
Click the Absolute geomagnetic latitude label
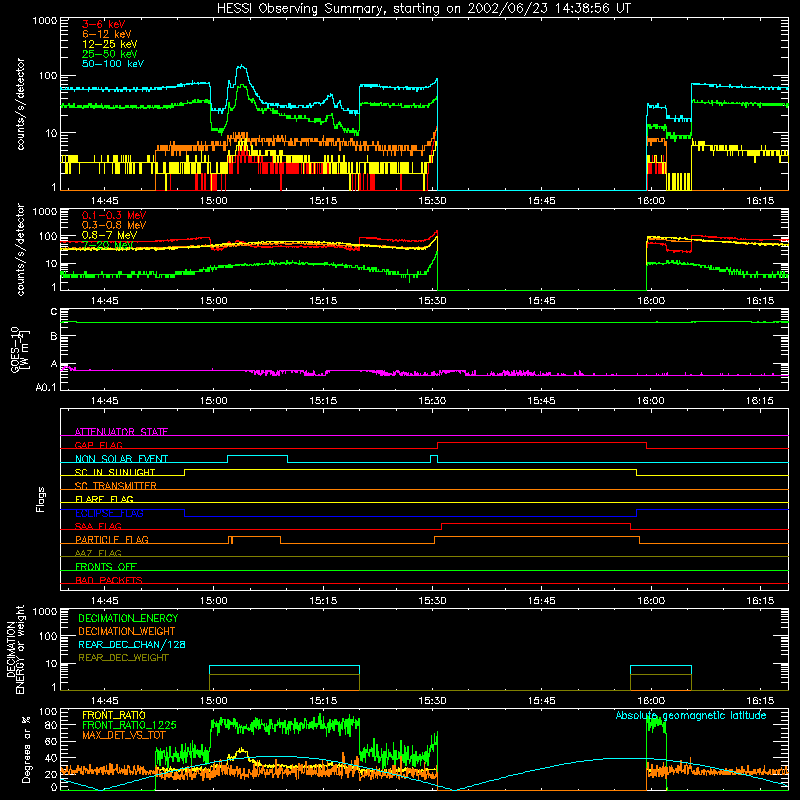(691, 715)
